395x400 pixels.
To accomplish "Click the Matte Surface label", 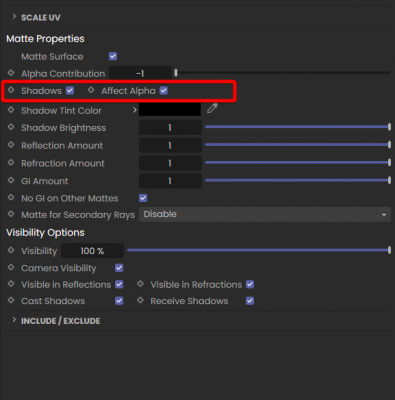I will point(52,56).
